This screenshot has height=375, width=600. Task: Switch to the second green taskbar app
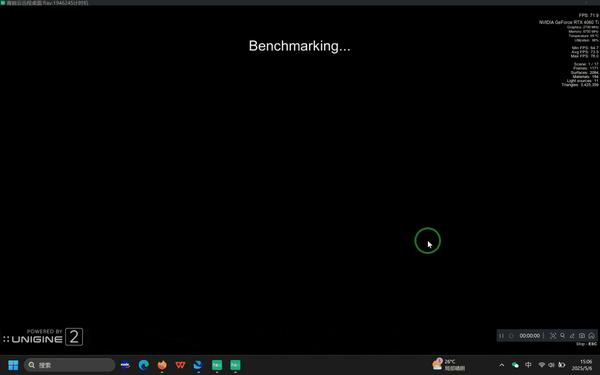coord(235,365)
